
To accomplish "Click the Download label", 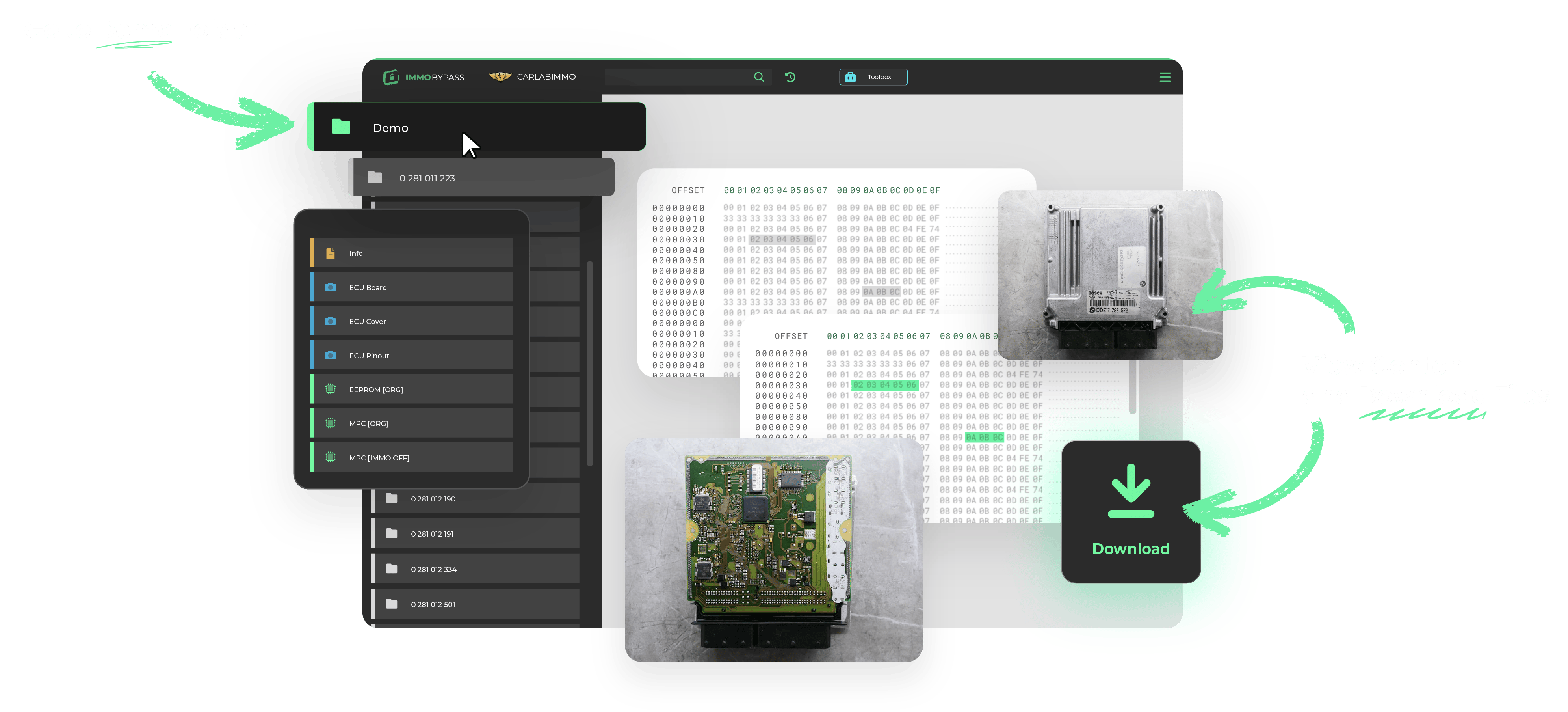I will pyautogui.click(x=1130, y=548).
